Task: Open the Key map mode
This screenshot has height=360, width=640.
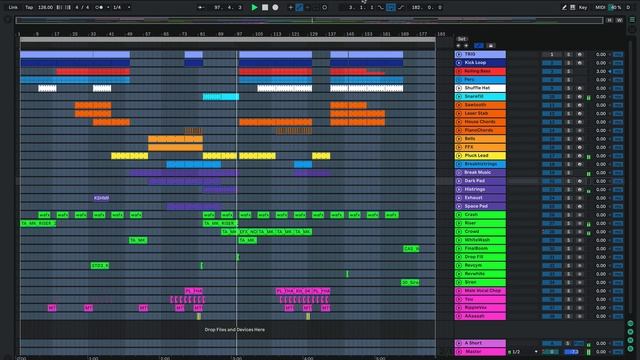Action: click(583, 7)
